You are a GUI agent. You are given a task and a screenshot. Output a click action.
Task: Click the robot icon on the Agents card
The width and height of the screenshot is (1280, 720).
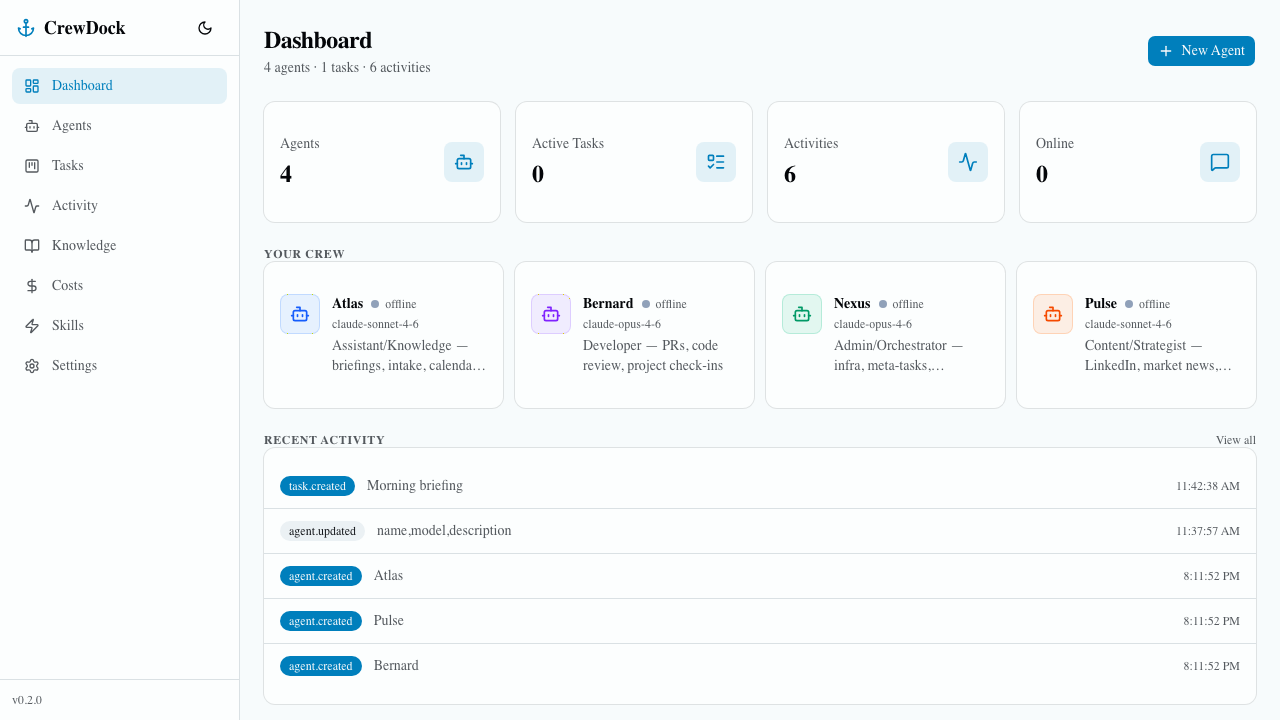[x=463, y=161]
